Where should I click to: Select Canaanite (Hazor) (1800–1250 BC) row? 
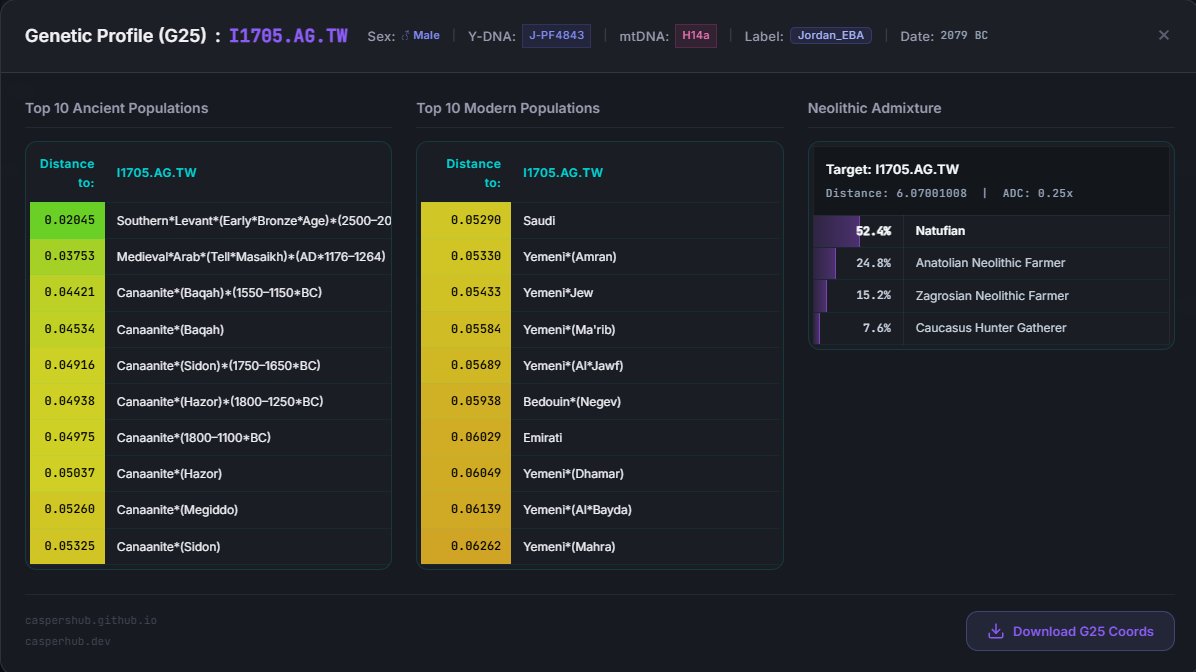coord(210,401)
